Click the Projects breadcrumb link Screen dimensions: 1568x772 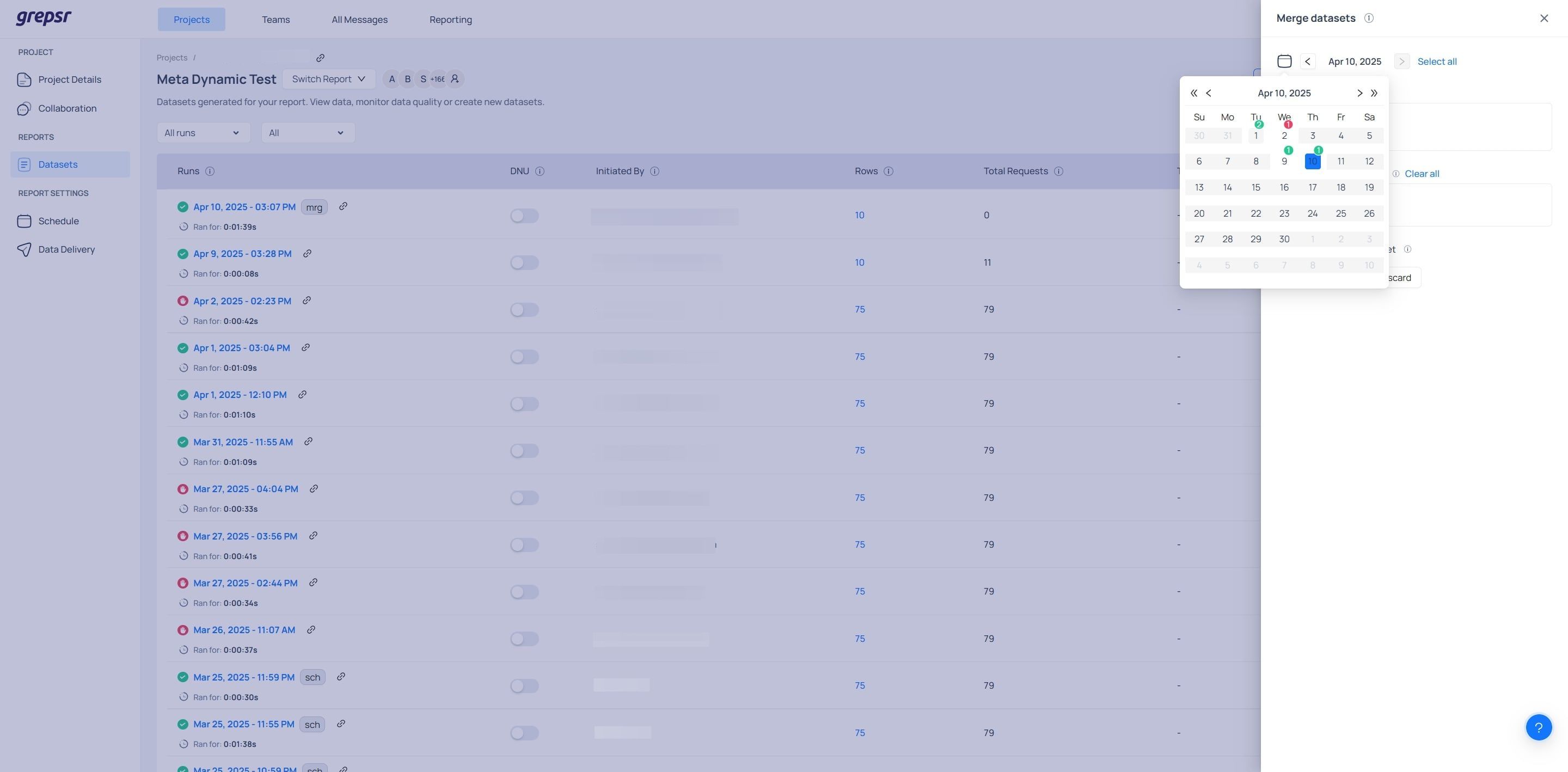pos(171,58)
